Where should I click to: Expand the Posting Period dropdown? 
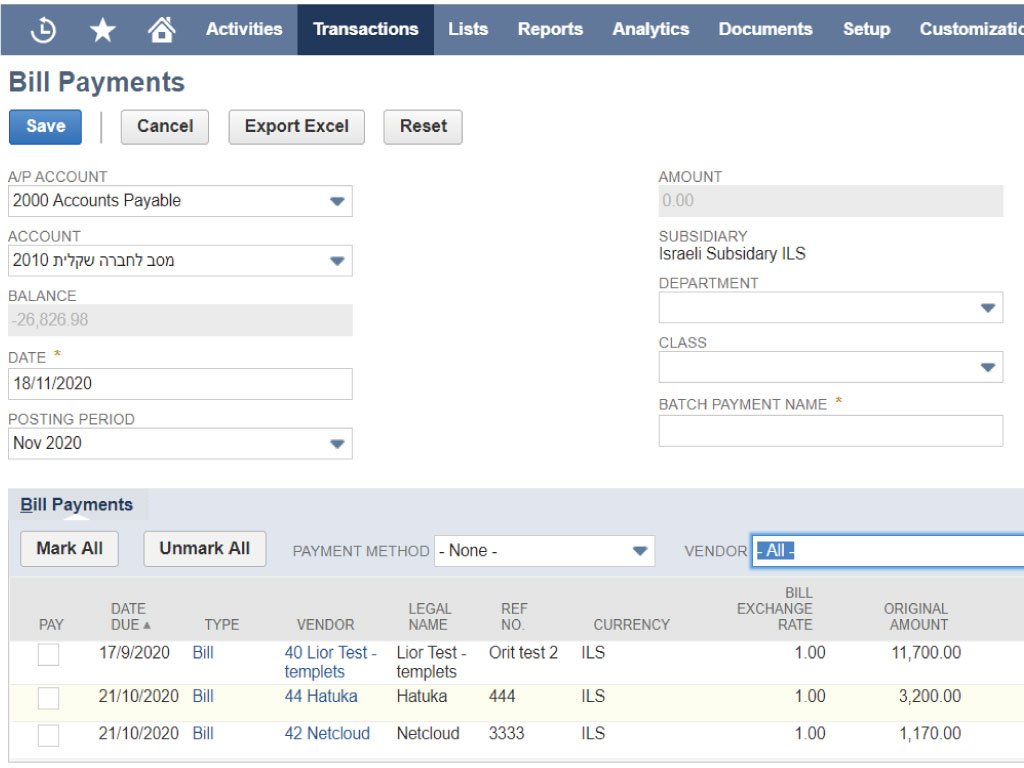coord(337,444)
